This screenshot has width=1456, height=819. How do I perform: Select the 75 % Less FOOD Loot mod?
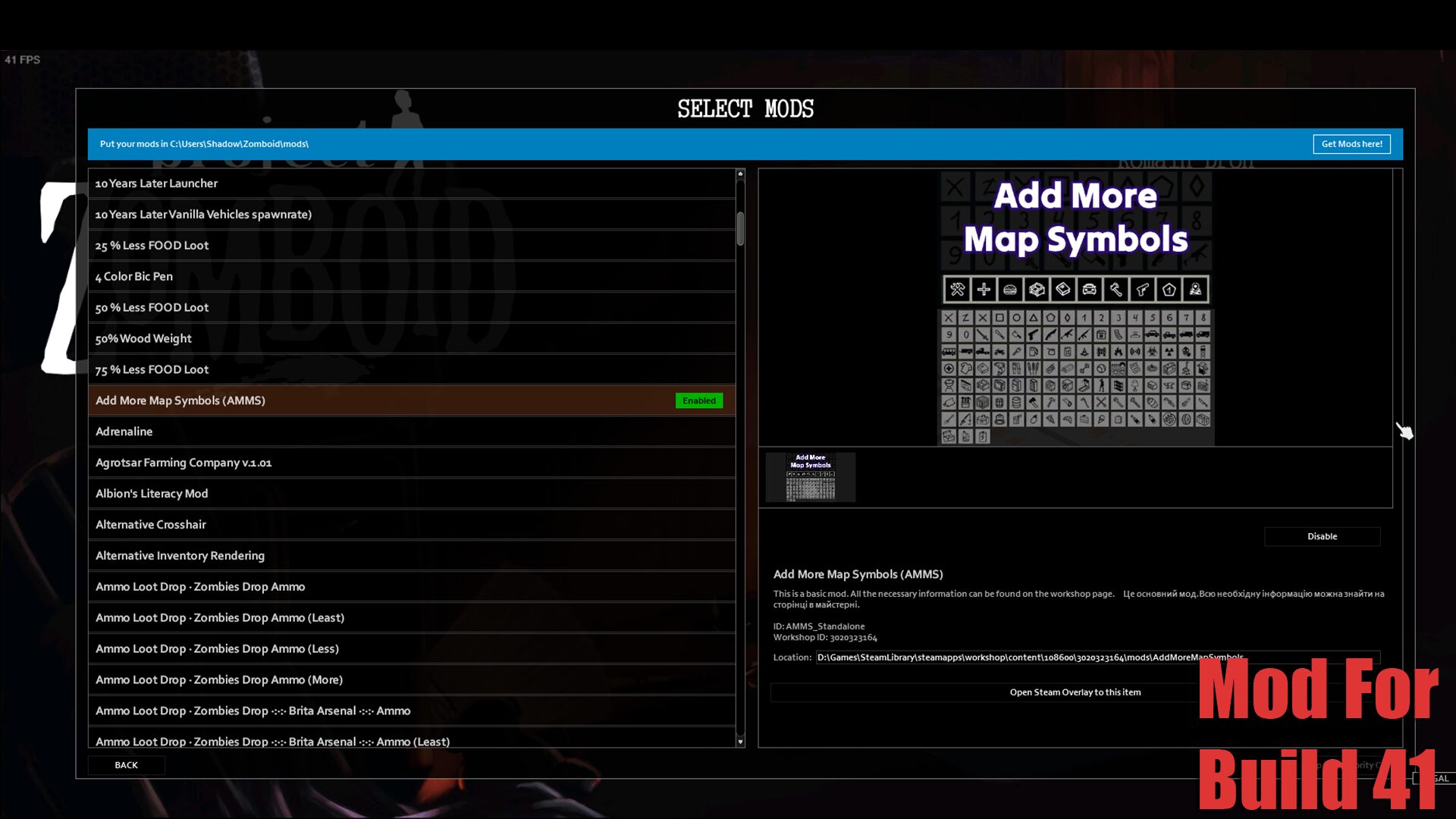click(412, 370)
